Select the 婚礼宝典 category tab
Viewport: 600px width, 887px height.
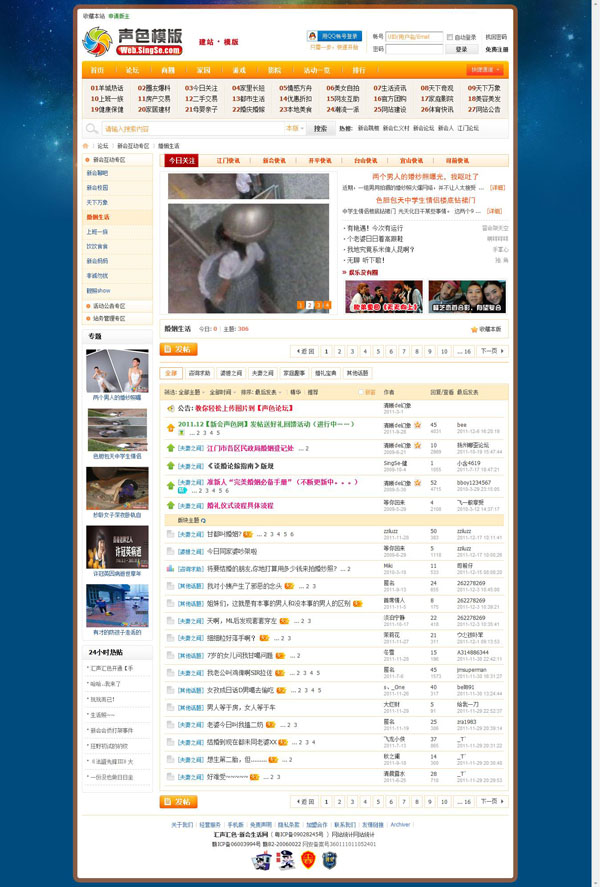click(x=326, y=373)
